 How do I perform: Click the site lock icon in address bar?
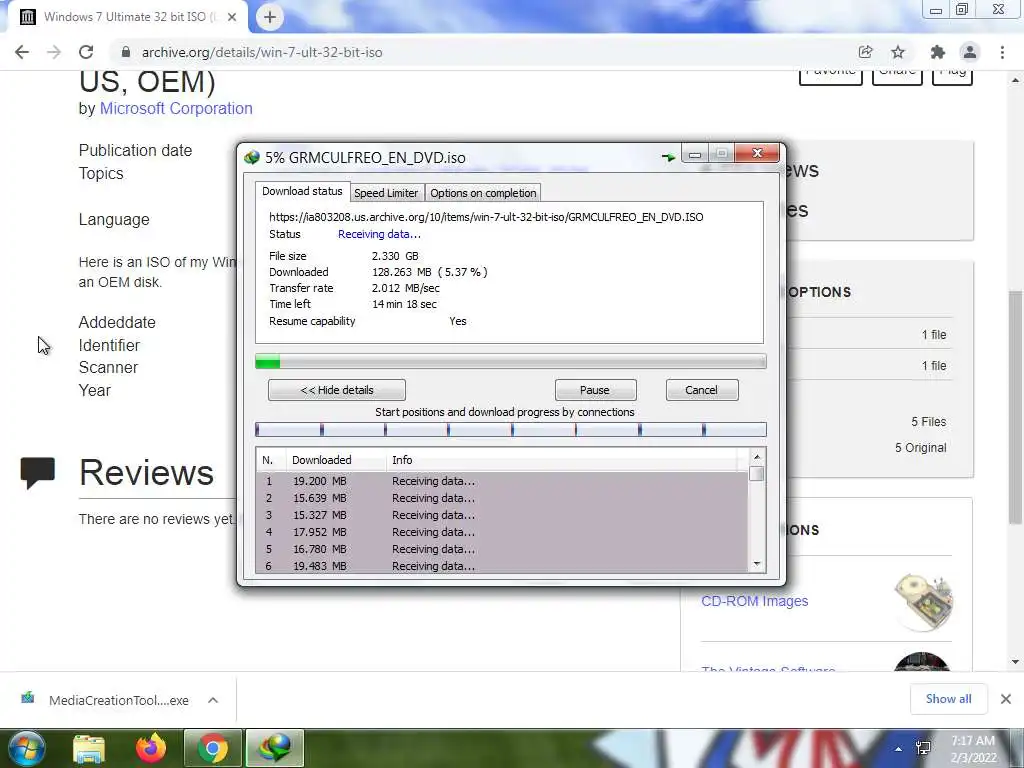126,52
